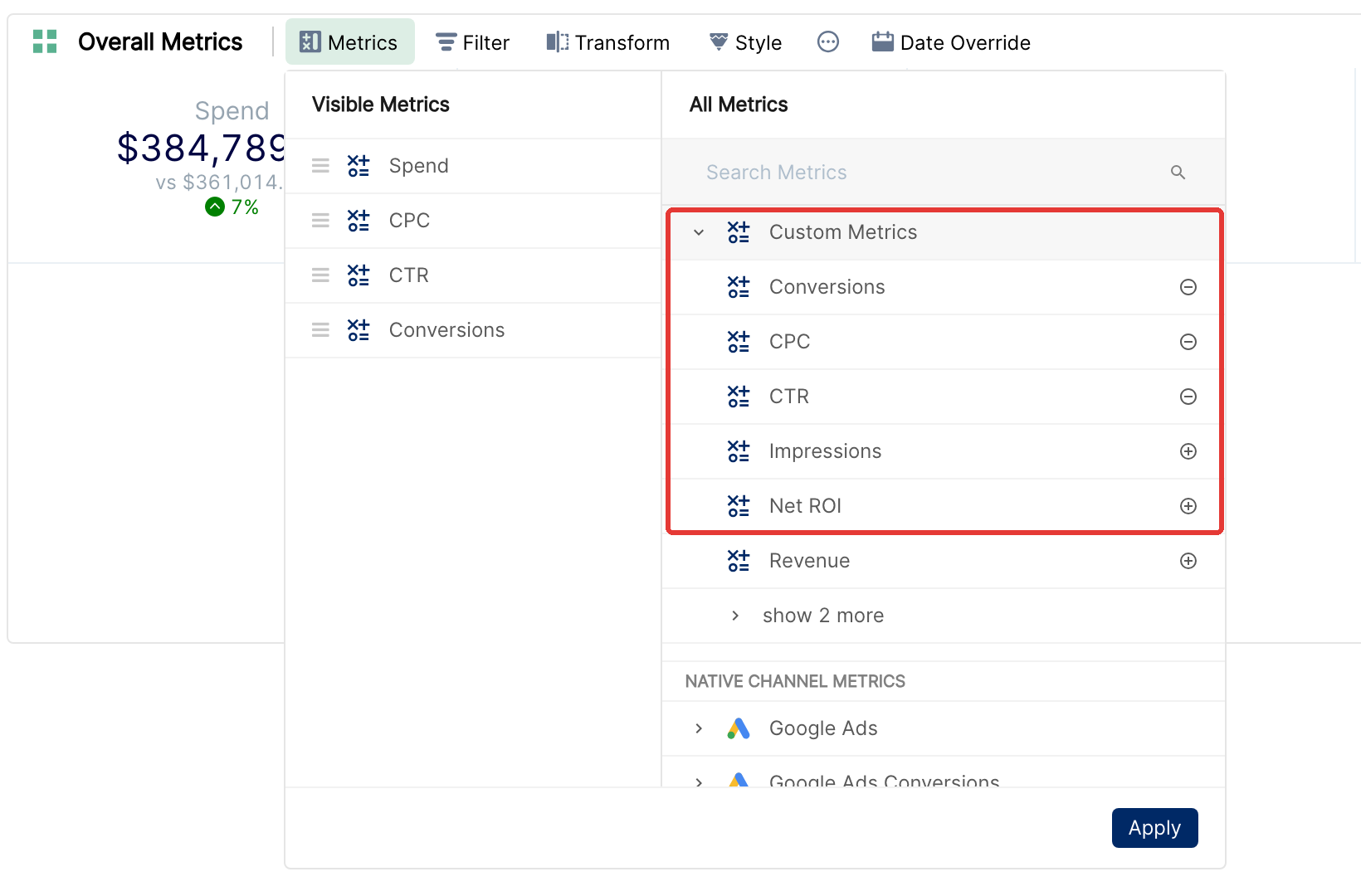Image resolution: width=1361 pixels, height=896 pixels.
Task: Click the Overall Metrics title
Action: (x=160, y=41)
